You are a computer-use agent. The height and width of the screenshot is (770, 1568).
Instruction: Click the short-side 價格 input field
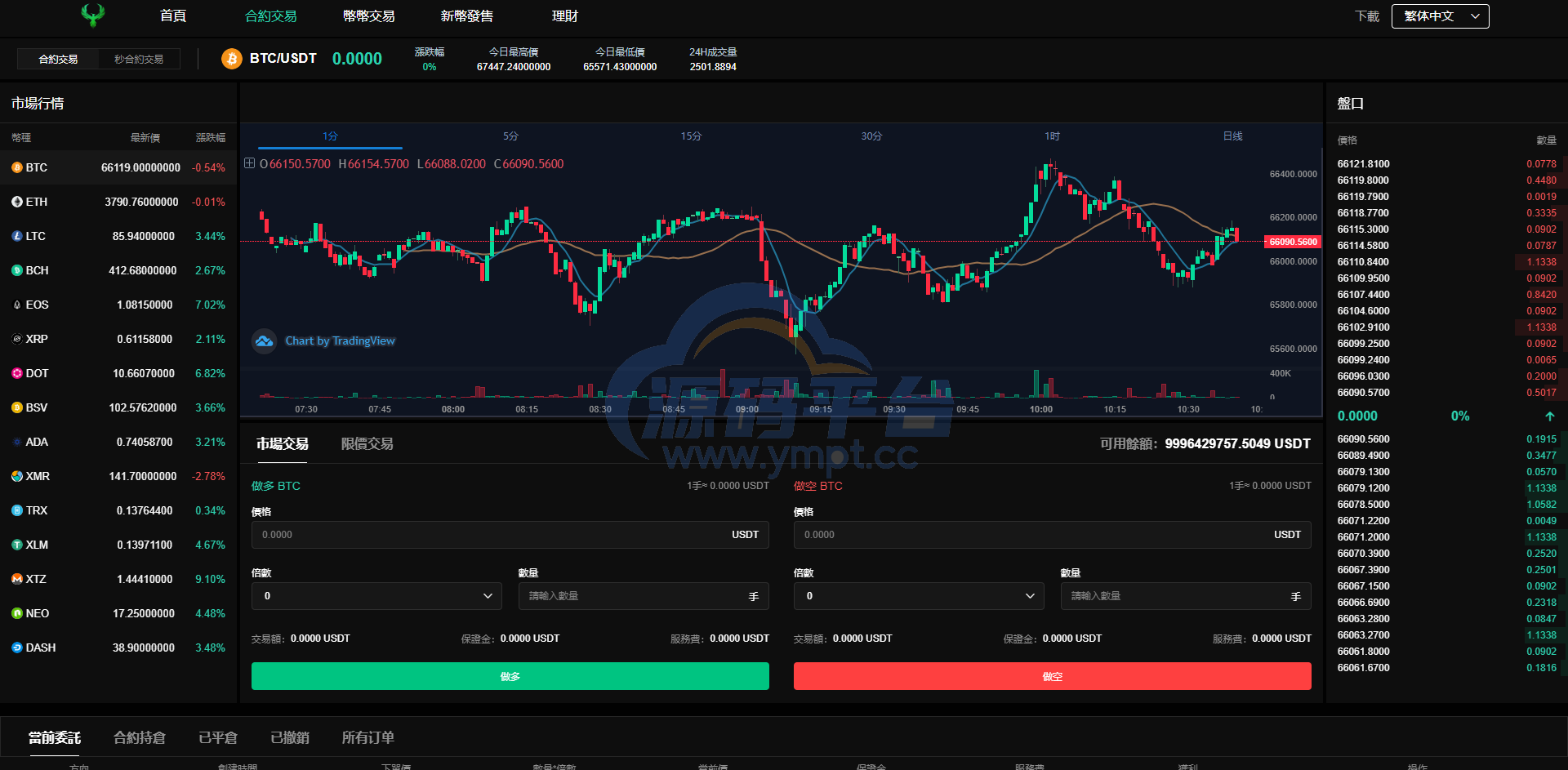[x=1053, y=535]
